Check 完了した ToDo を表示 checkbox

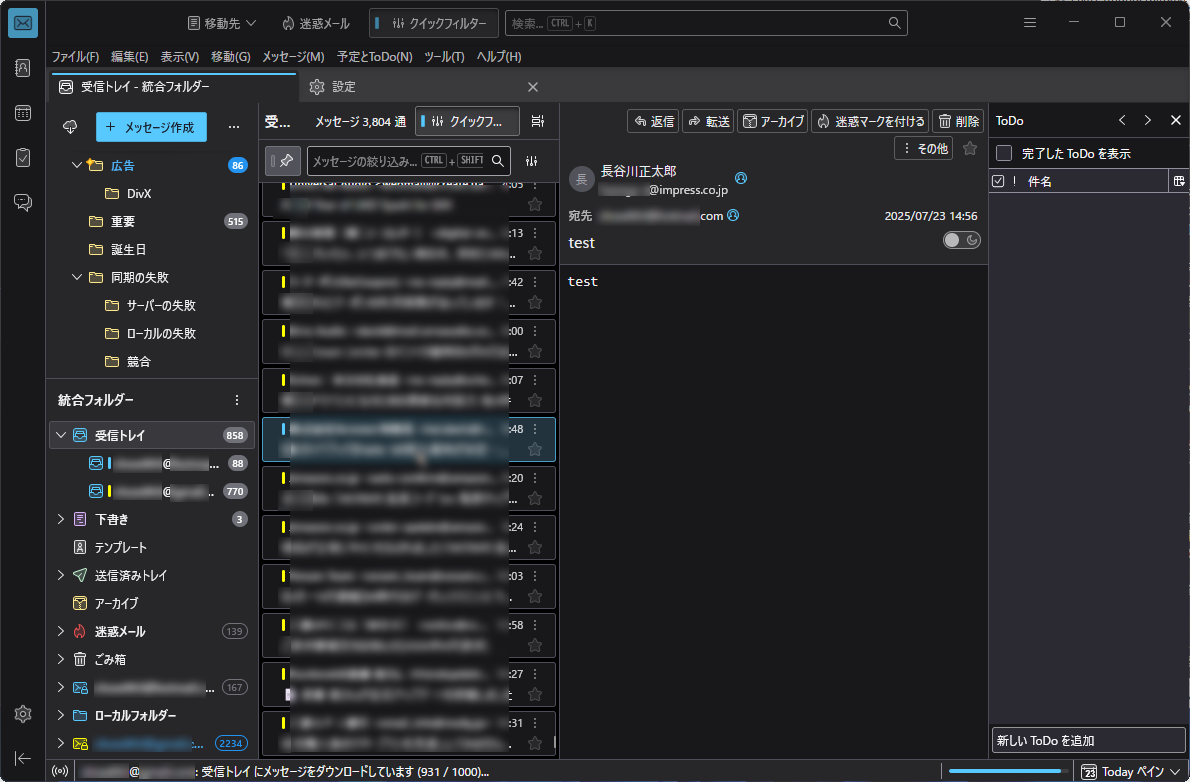[1004, 153]
